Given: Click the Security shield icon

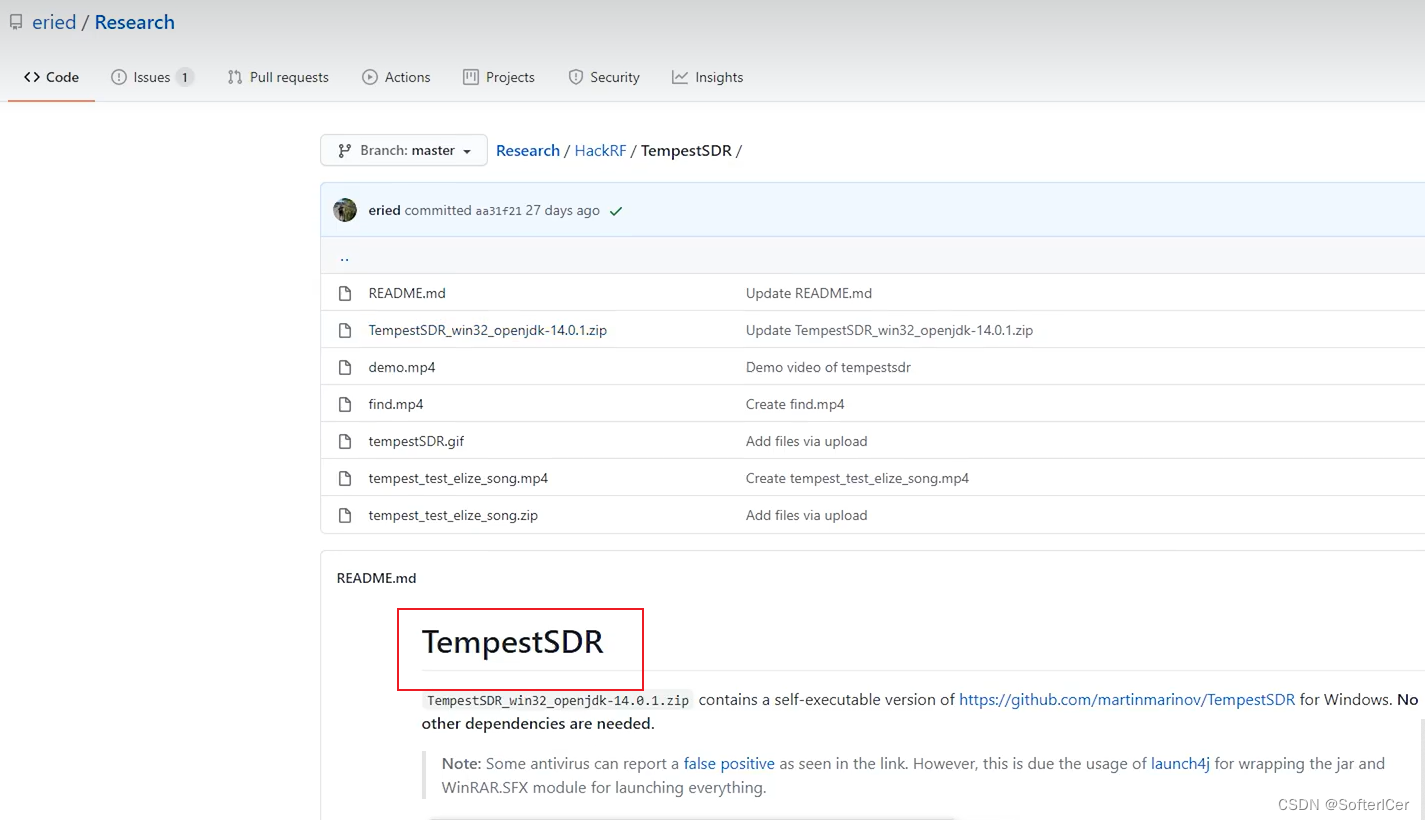Looking at the screenshot, I should click(577, 76).
